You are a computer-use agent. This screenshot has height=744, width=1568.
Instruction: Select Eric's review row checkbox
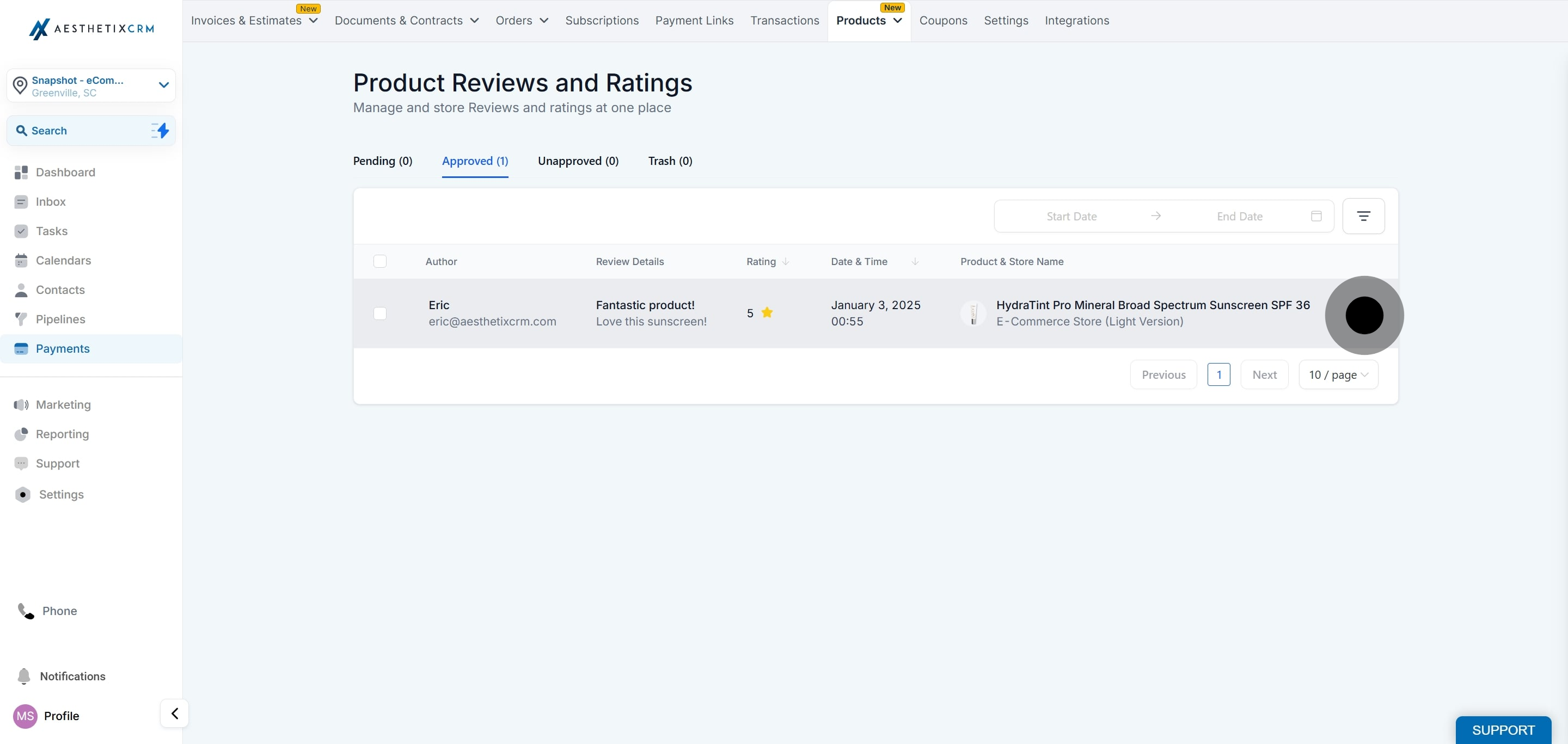[x=380, y=313]
